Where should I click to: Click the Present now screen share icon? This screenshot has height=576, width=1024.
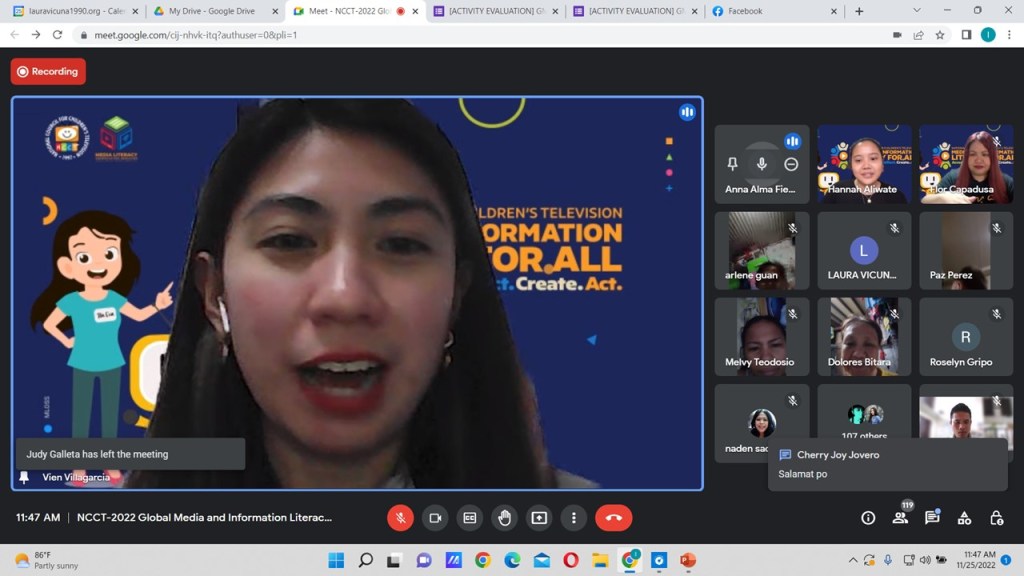pyautogui.click(x=539, y=517)
